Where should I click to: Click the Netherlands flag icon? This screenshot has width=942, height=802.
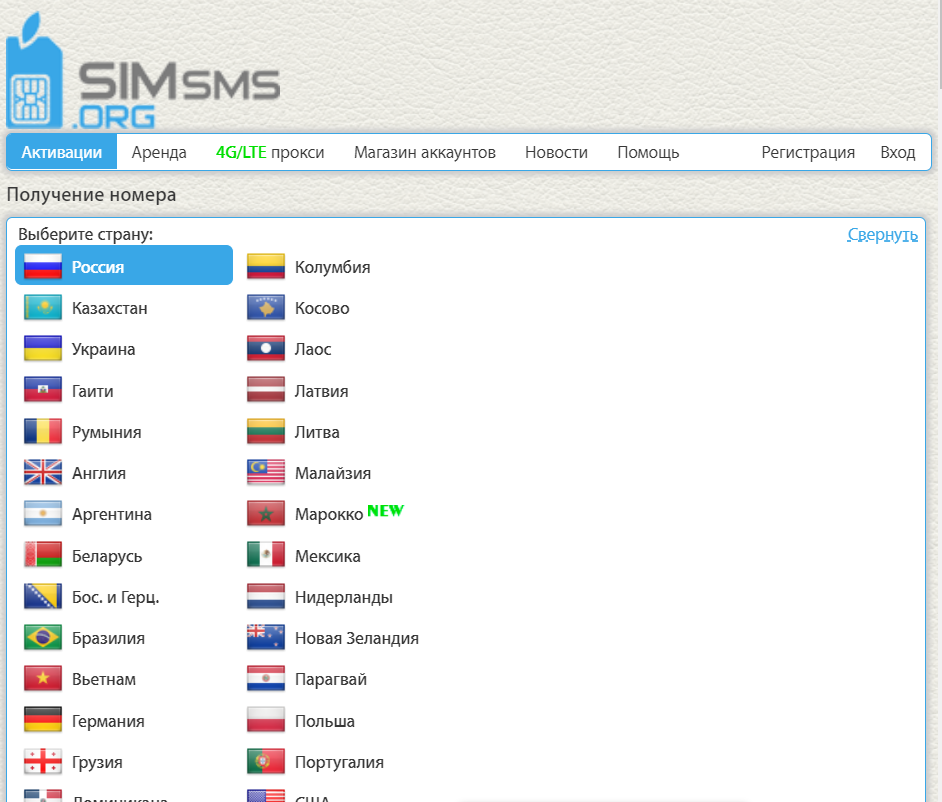coord(266,597)
